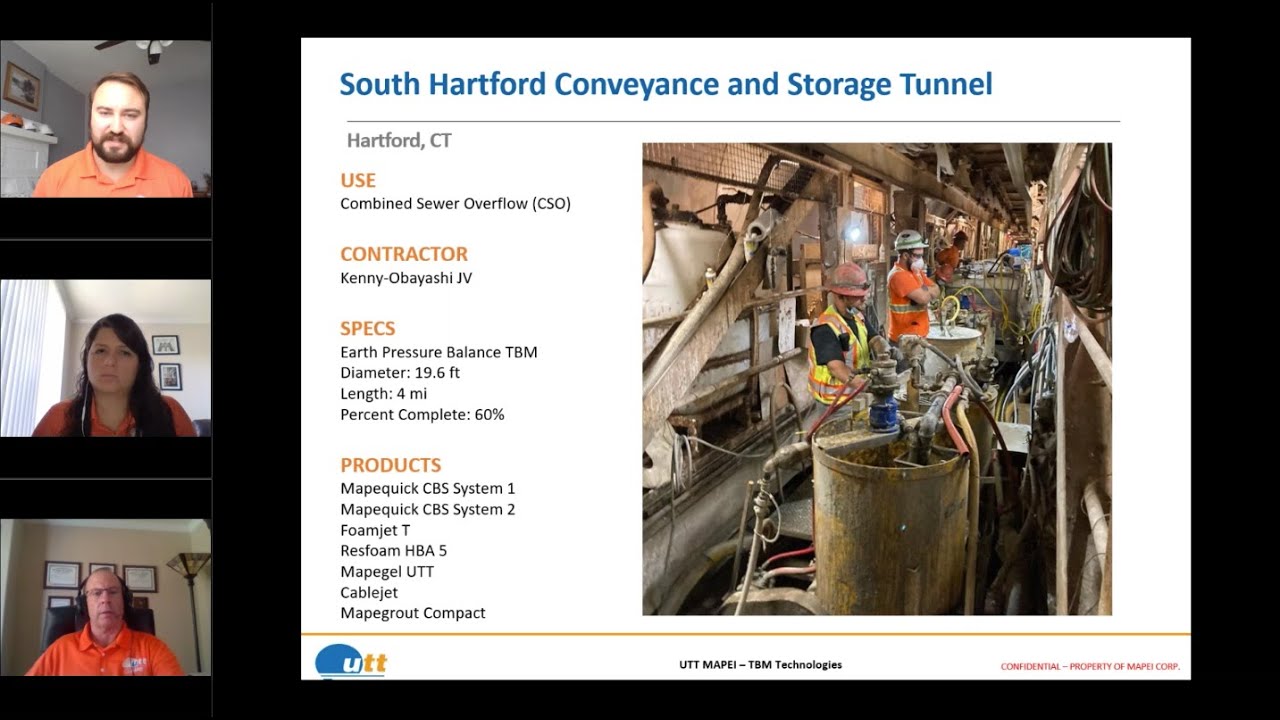Click the UTT logo on slide footer
Viewport: 1280px width, 720px height.
(351, 661)
